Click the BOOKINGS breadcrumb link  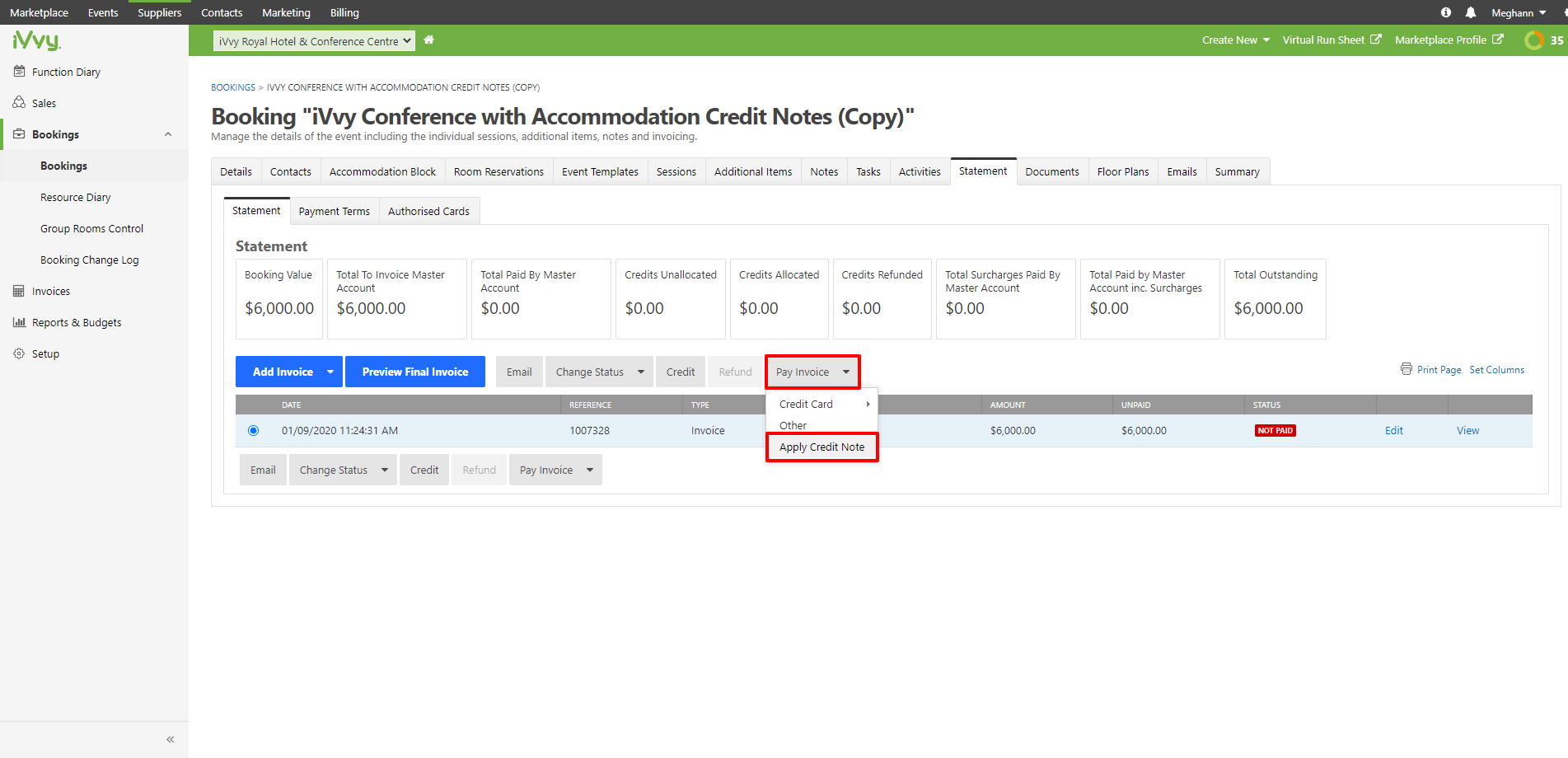pyautogui.click(x=233, y=87)
